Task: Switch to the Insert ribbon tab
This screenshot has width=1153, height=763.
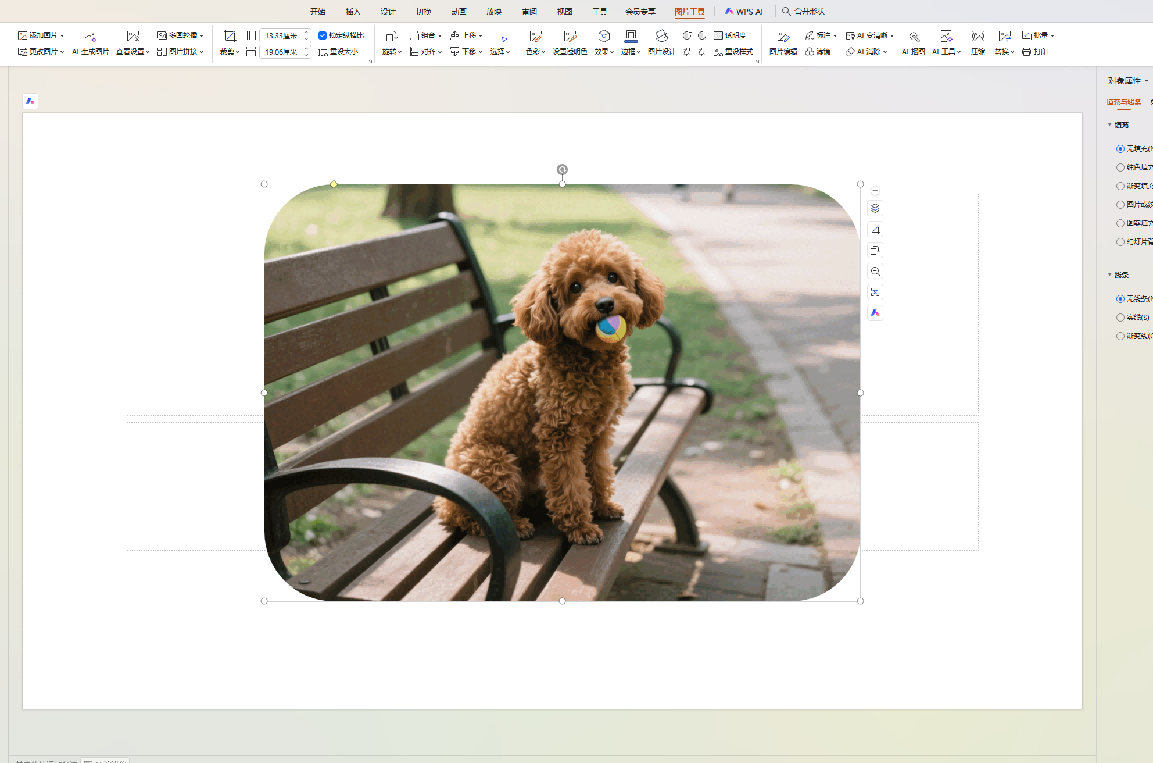Action: 353,11
